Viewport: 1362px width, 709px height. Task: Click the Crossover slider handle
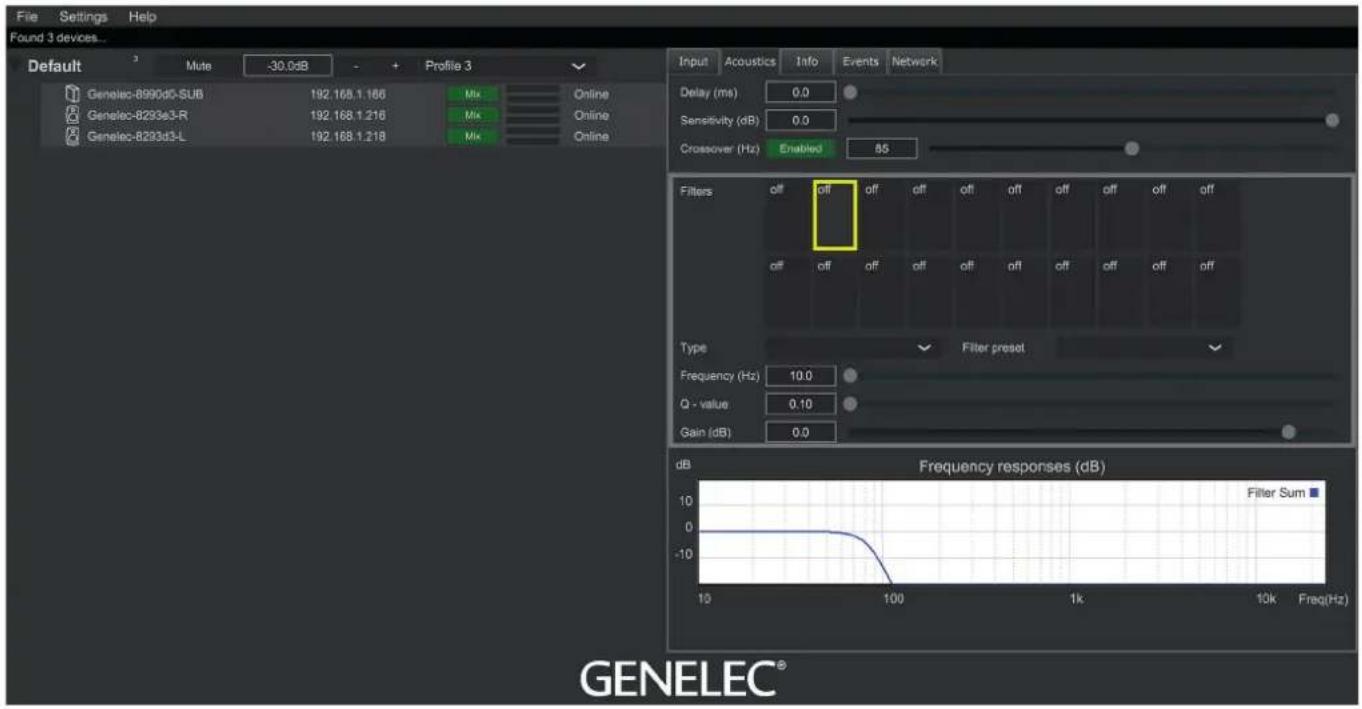tap(1132, 148)
